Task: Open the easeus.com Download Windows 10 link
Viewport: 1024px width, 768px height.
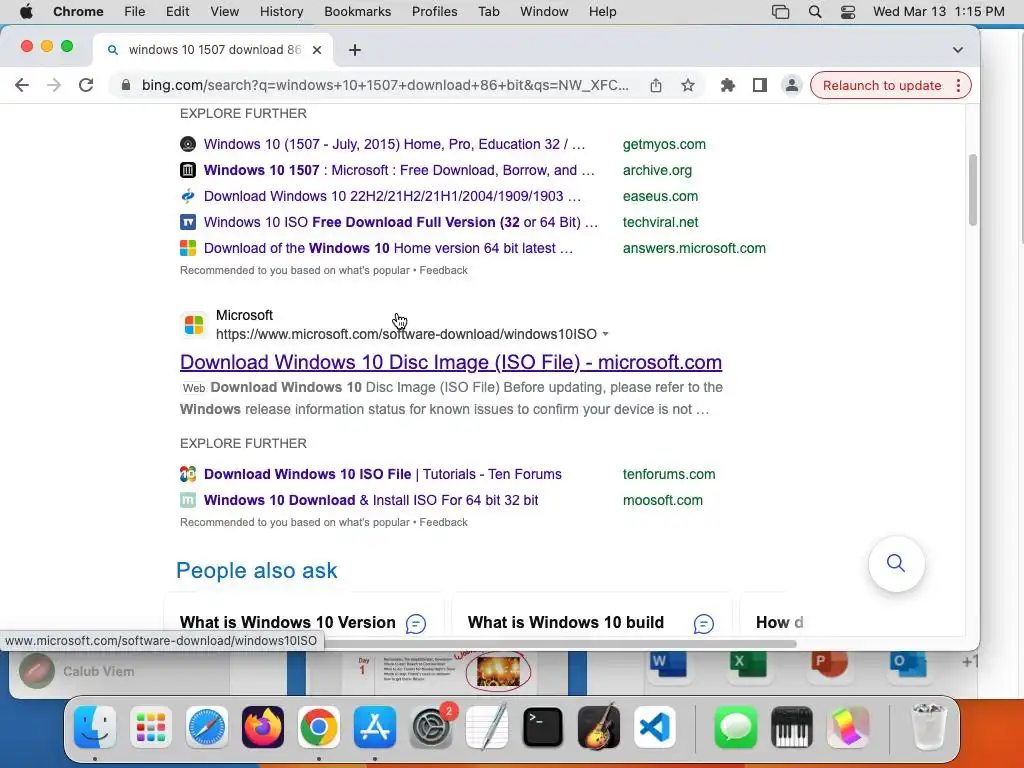Action: (392, 196)
